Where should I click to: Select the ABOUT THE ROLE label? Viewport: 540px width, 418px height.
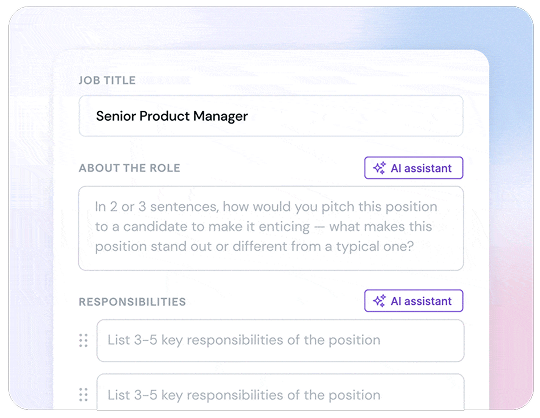click(129, 168)
